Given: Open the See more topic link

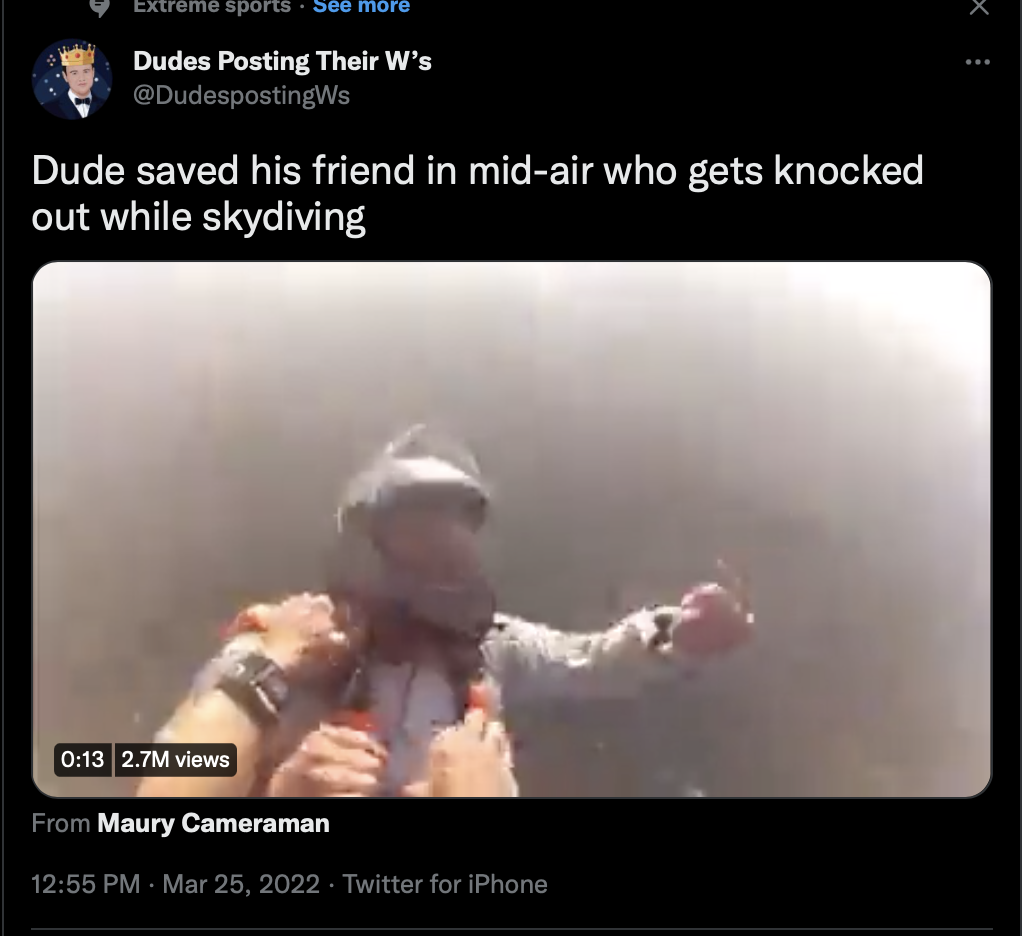Looking at the screenshot, I should [361, 7].
